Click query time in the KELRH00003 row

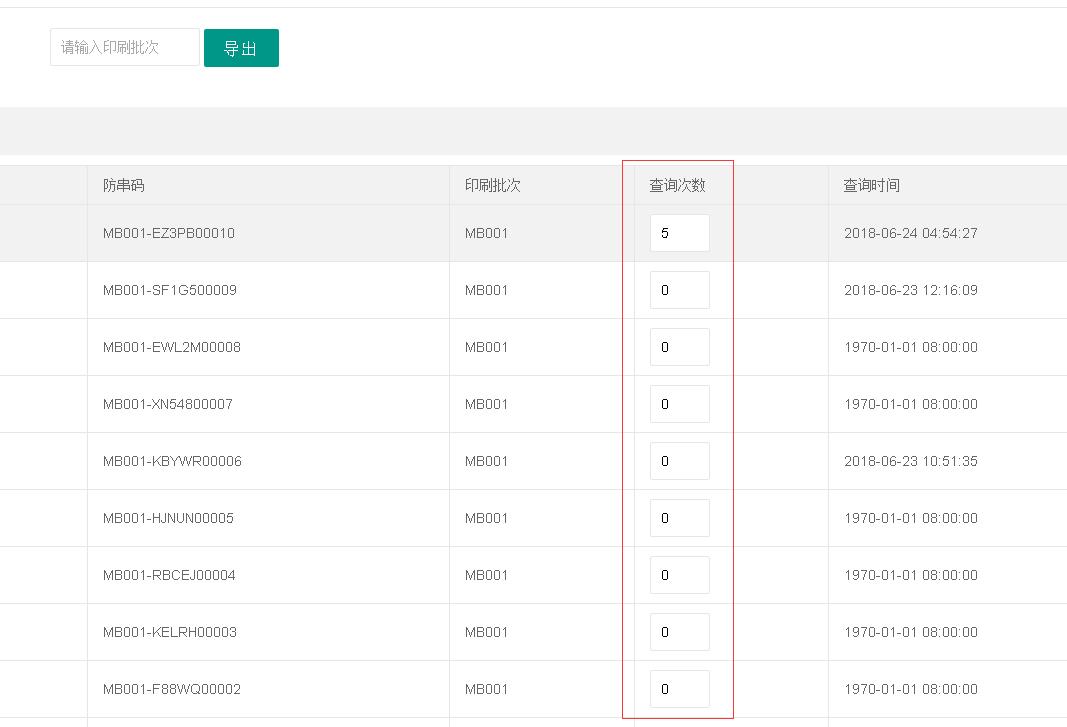tap(910, 632)
